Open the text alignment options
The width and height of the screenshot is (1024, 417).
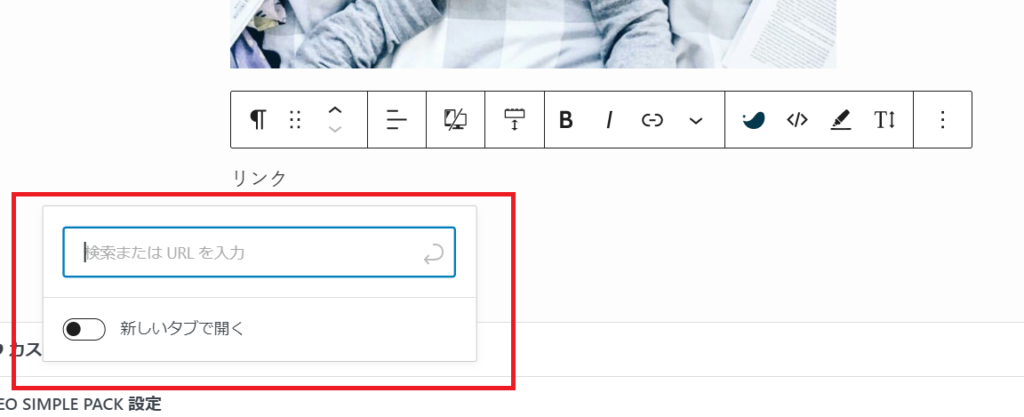[x=396, y=120]
